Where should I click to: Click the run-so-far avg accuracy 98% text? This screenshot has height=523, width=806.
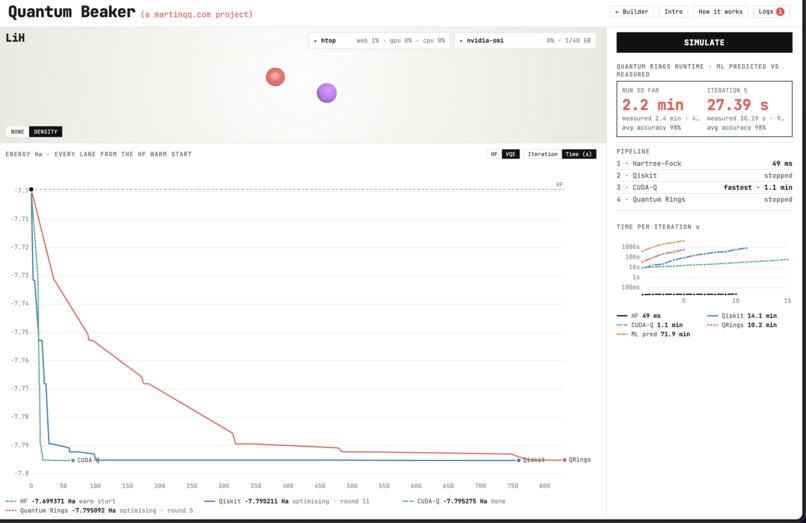(x=651, y=128)
